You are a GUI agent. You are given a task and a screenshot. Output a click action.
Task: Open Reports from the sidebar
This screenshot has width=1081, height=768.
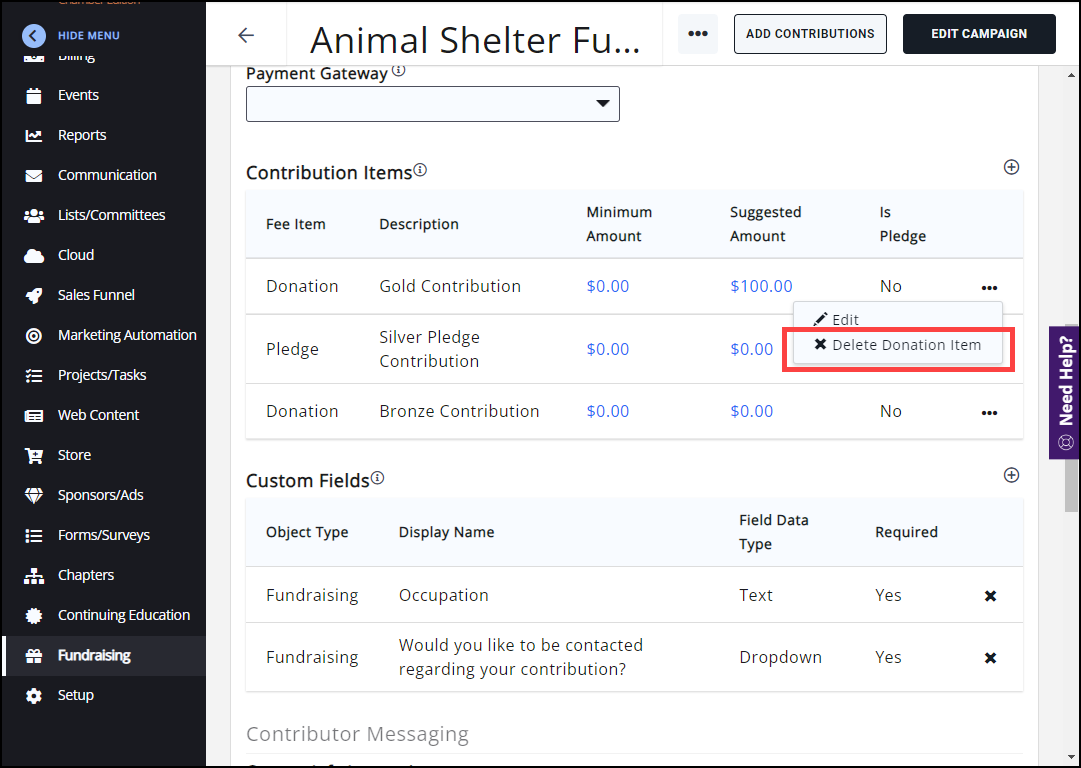pyautogui.click(x=81, y=135)
